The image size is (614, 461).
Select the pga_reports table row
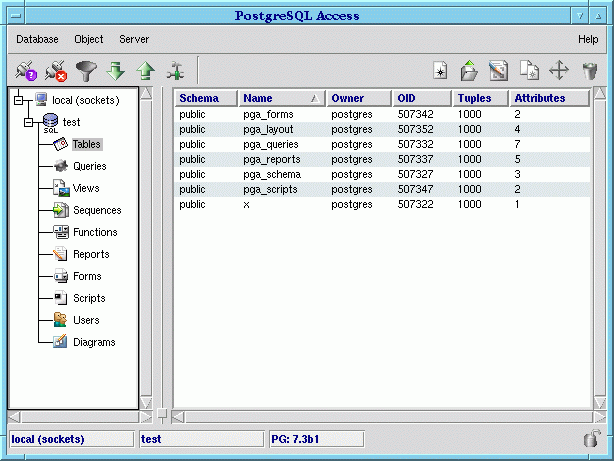(x=272, y=159)
